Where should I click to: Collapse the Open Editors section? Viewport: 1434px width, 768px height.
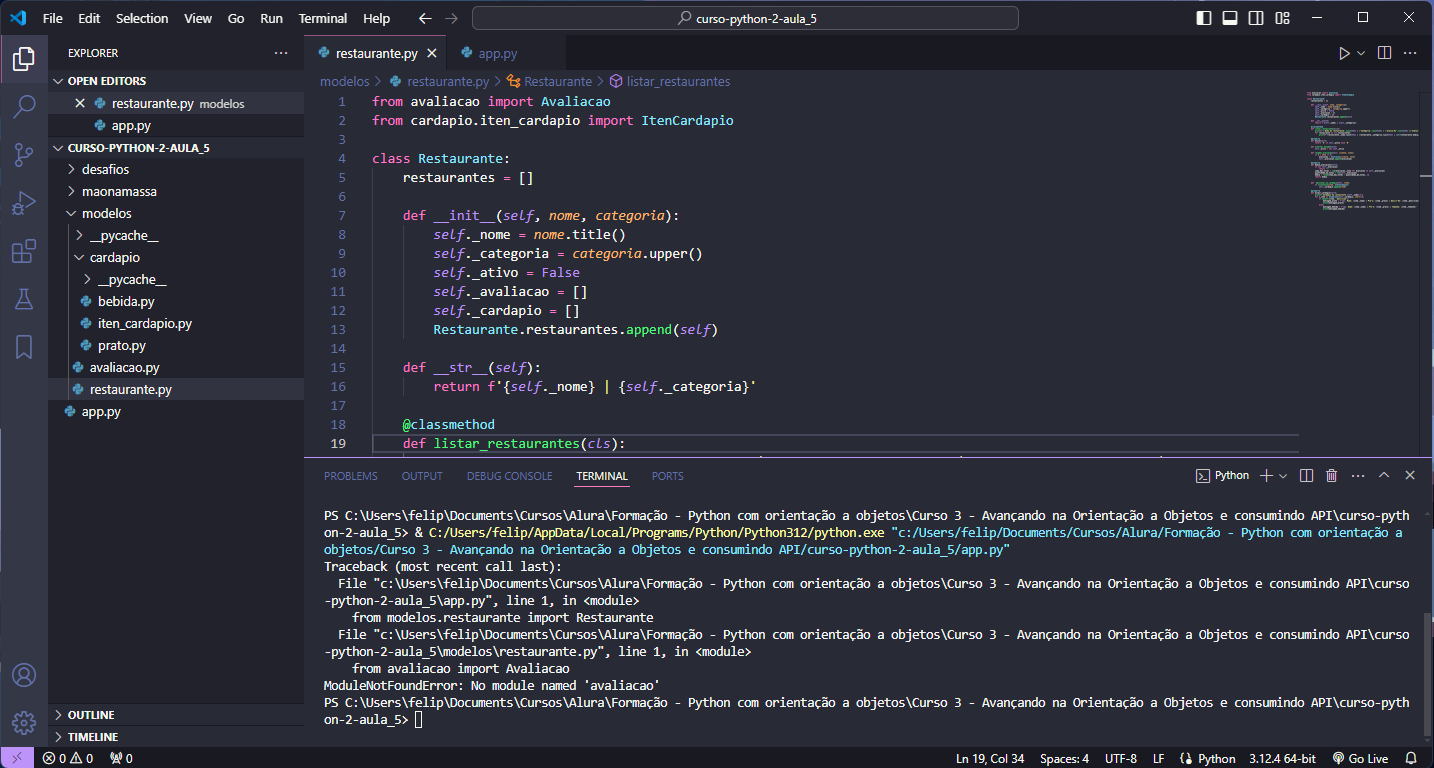click(176, 81)
